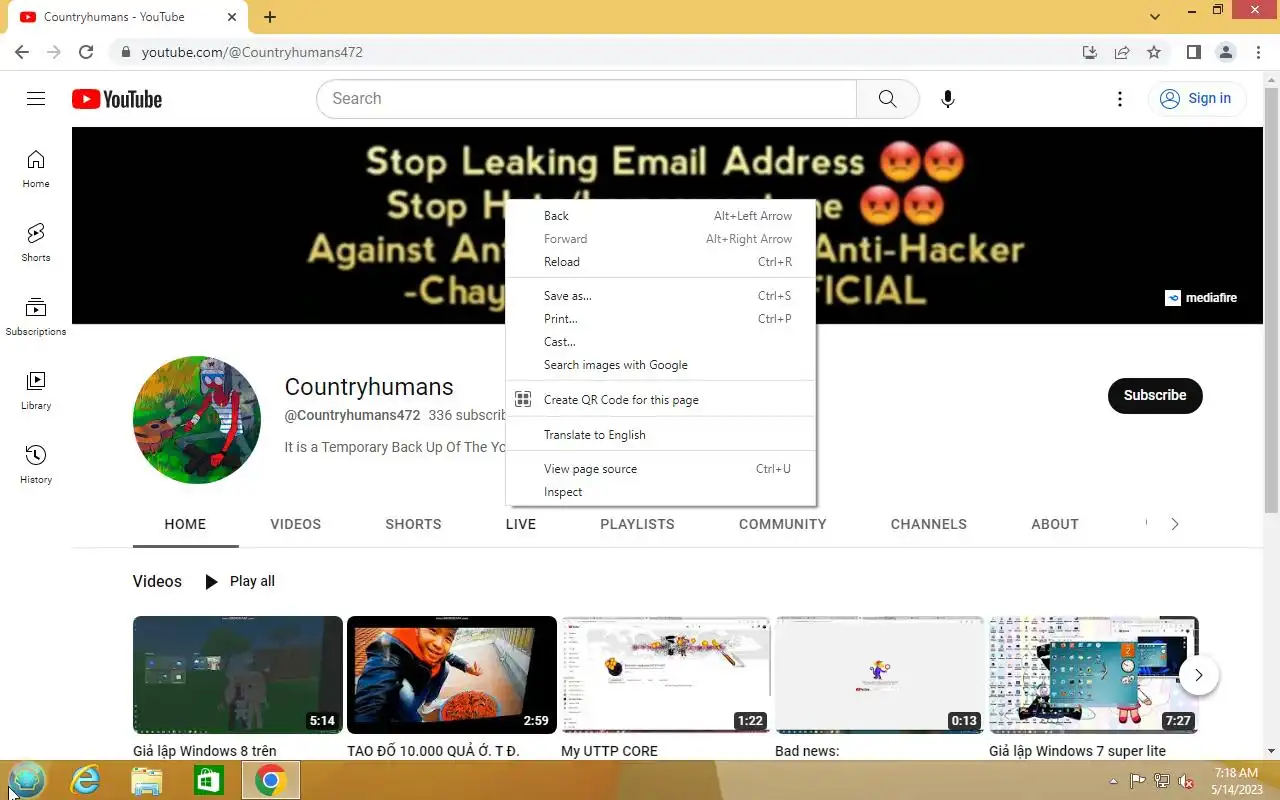The height and width of the screenshot is (800, 1280).
Task: Start voice search with the microphone icon
Action: [948, 98]
